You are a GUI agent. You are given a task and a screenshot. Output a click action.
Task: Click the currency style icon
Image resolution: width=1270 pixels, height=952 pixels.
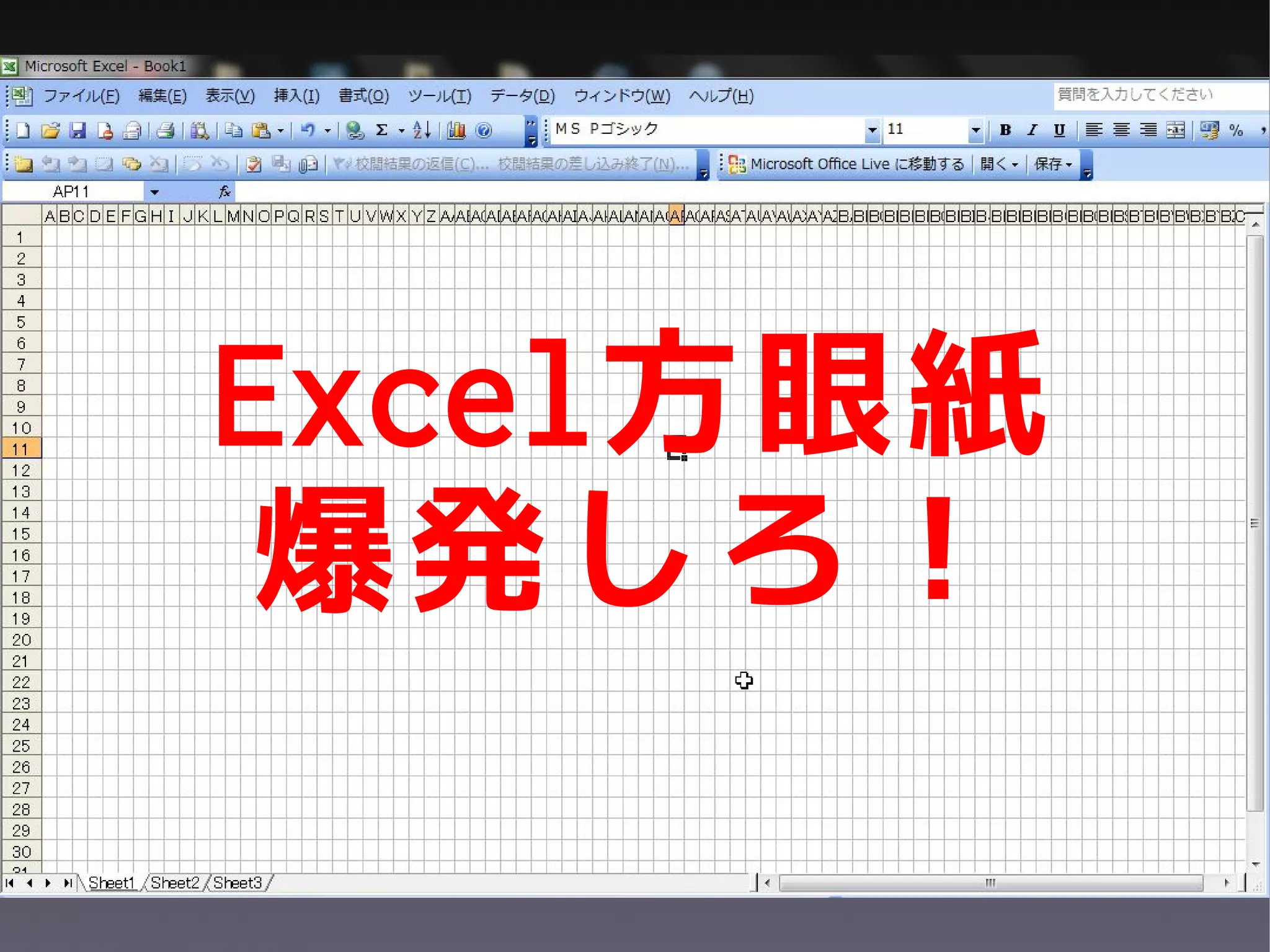point(1209,130)
